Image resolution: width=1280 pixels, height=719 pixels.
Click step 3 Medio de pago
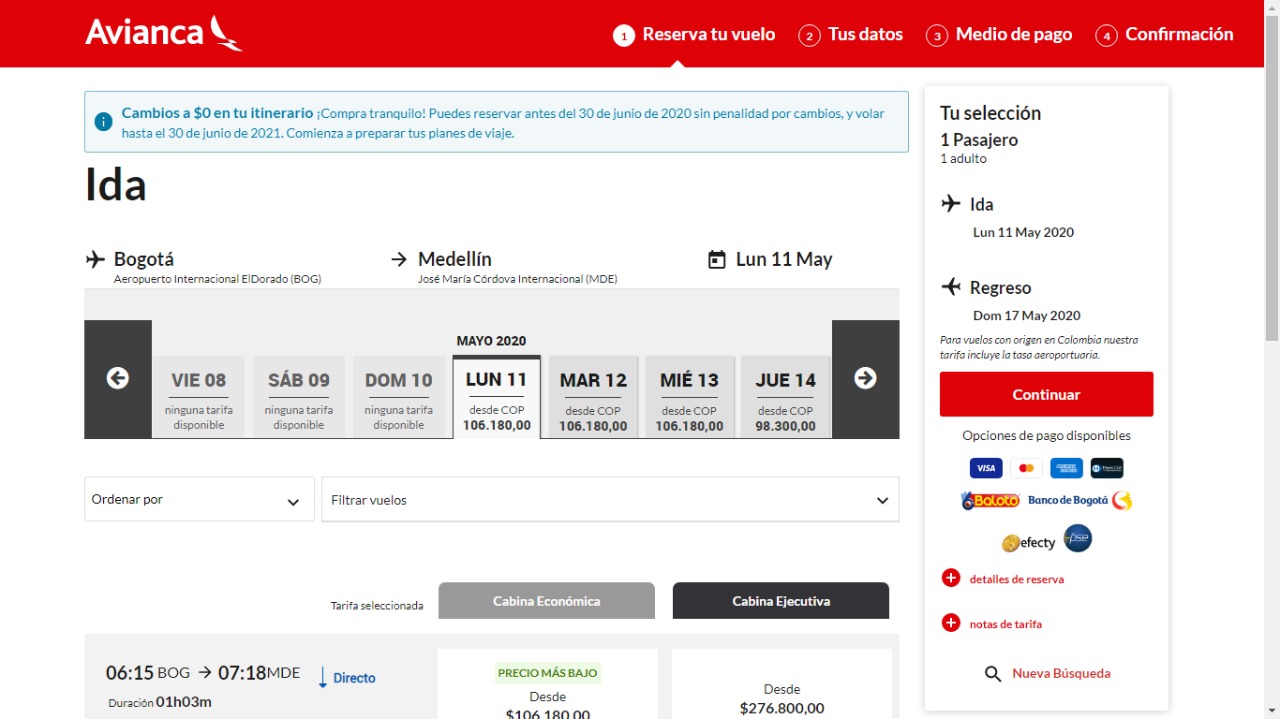point(999,35)
